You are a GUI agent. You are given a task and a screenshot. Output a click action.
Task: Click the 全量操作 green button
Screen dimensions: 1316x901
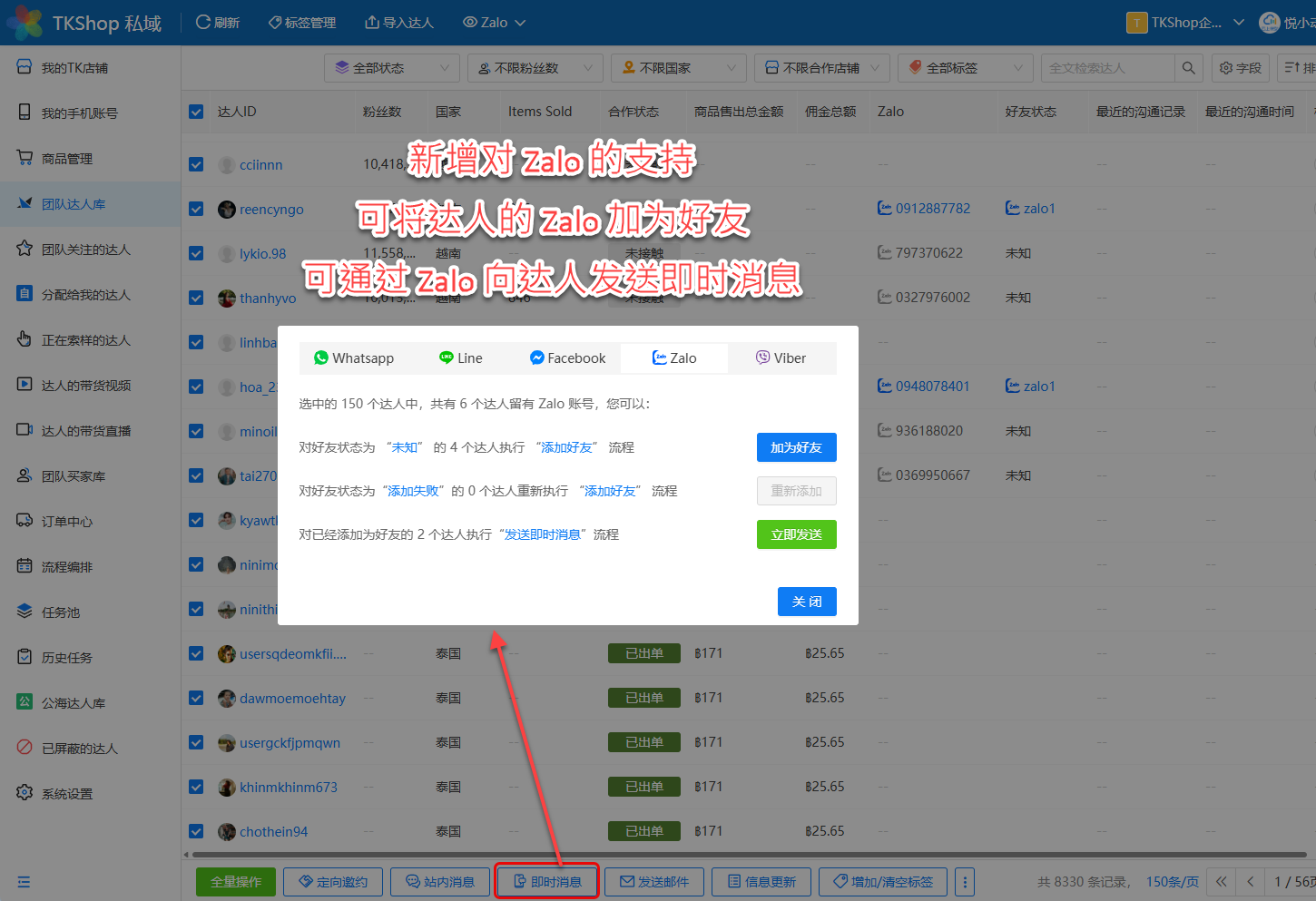[x=236, y=882]
